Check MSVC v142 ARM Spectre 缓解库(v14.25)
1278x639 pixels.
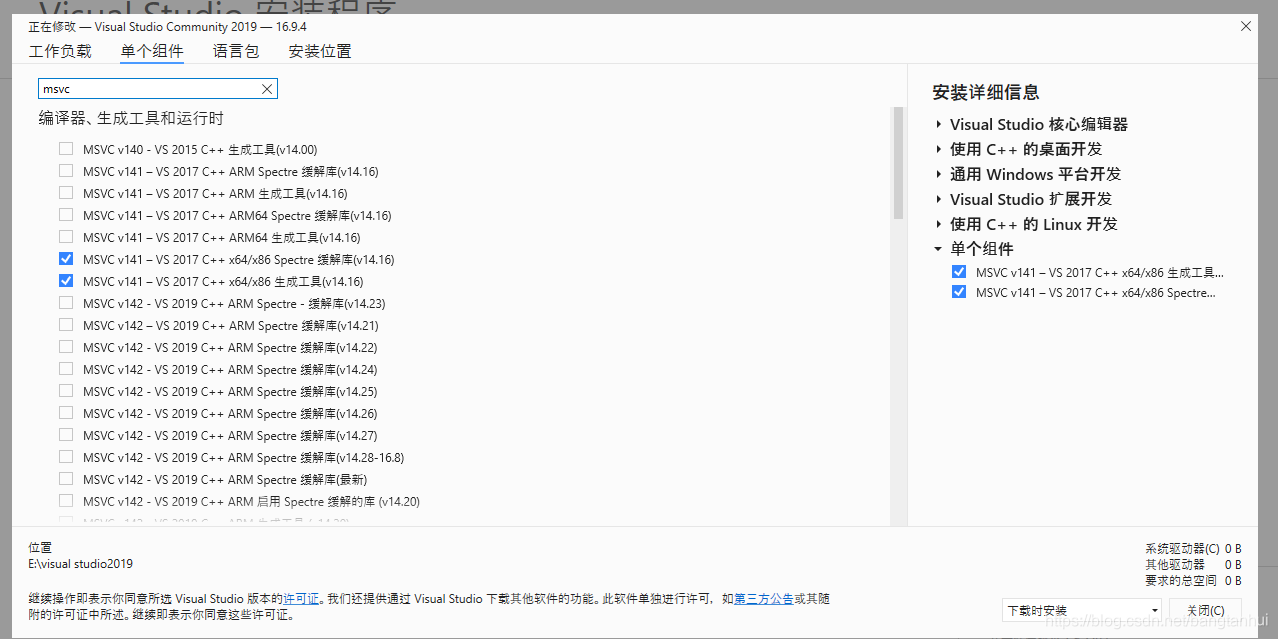[66, 391]
